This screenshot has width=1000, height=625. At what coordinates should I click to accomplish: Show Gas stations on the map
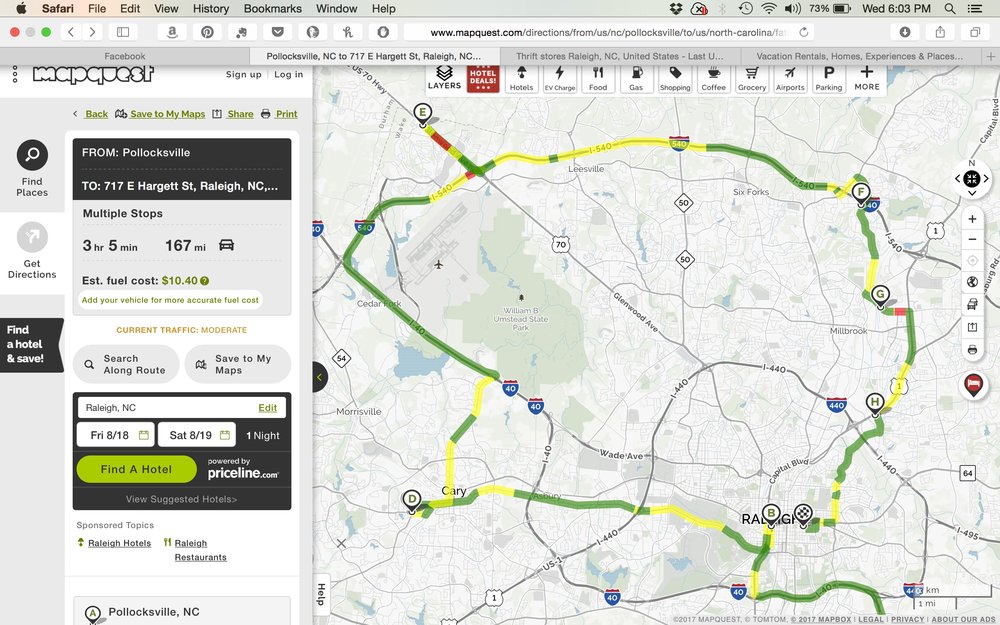(x=636, y=78)
